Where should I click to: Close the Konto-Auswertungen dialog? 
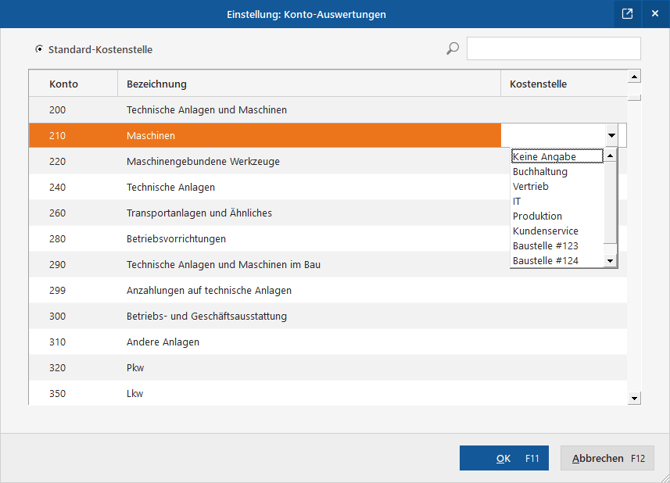click(655, 14)
